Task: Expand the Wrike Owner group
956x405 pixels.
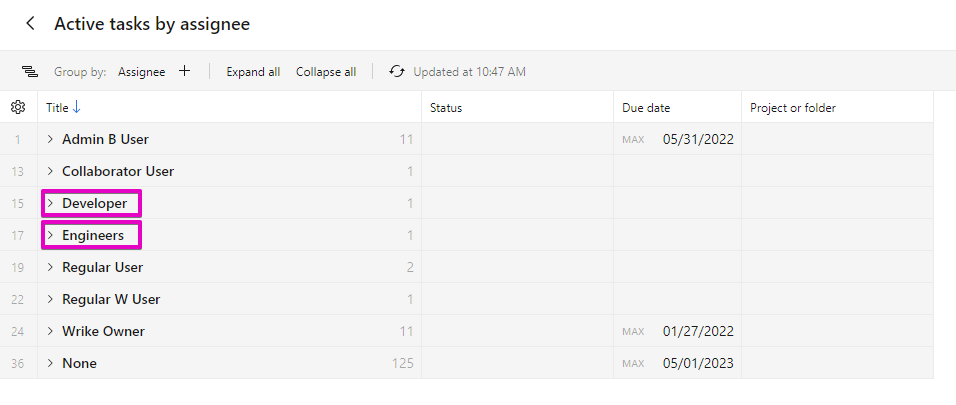Action: pyautogui.click(x=50, y=331)
